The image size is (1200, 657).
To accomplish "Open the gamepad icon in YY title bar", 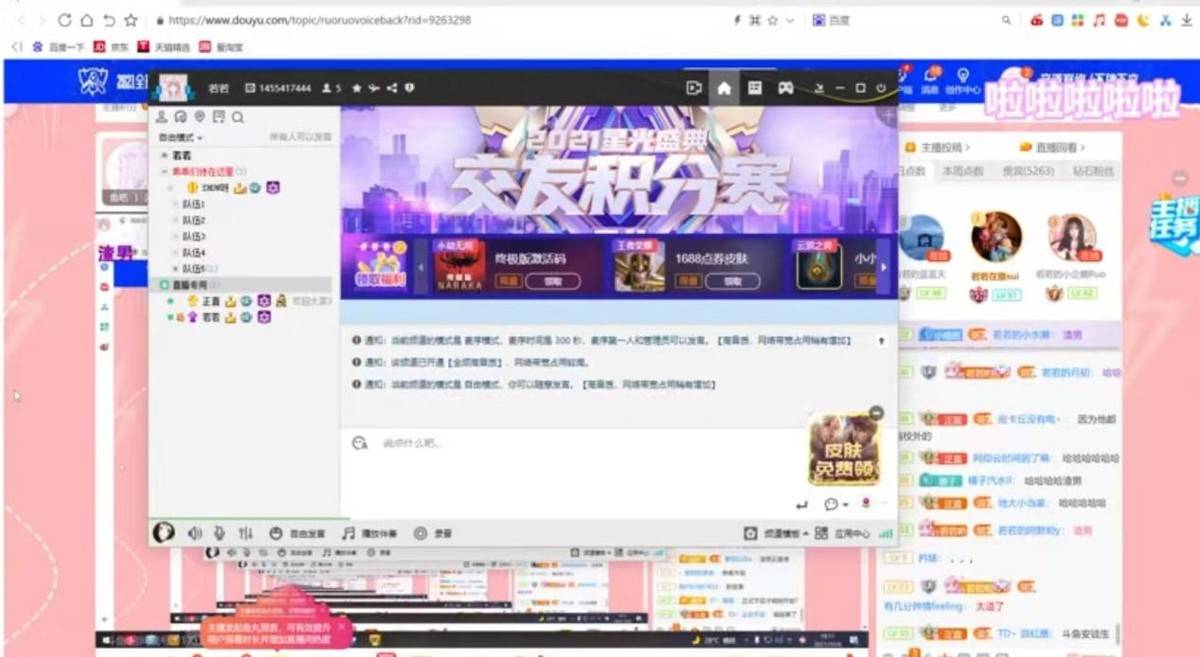I will (x=786, y=88).
